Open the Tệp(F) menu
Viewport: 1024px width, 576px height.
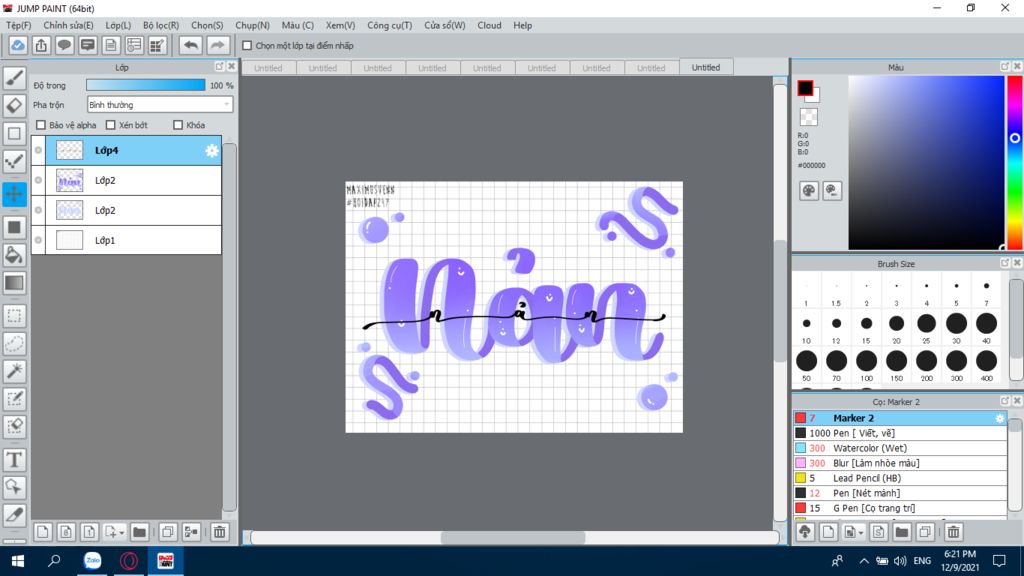[18, 25]
